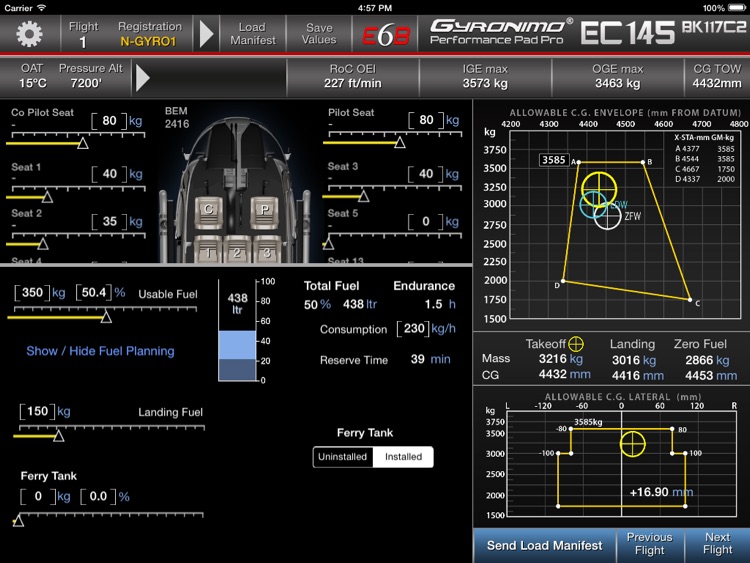
Task: Select RoC OEI 227 ft/min value
Action: pyautogui.click(x=353, y=83)
